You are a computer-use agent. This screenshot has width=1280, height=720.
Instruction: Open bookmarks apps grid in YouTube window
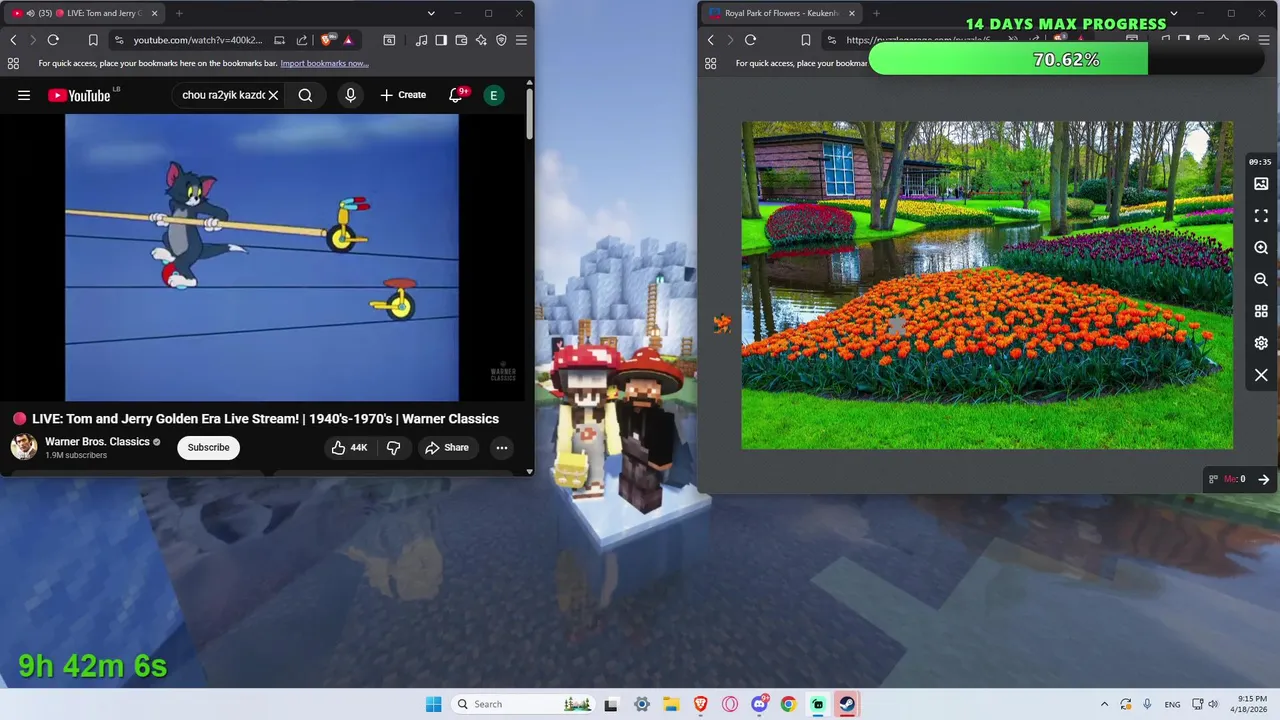coord(13,63)
